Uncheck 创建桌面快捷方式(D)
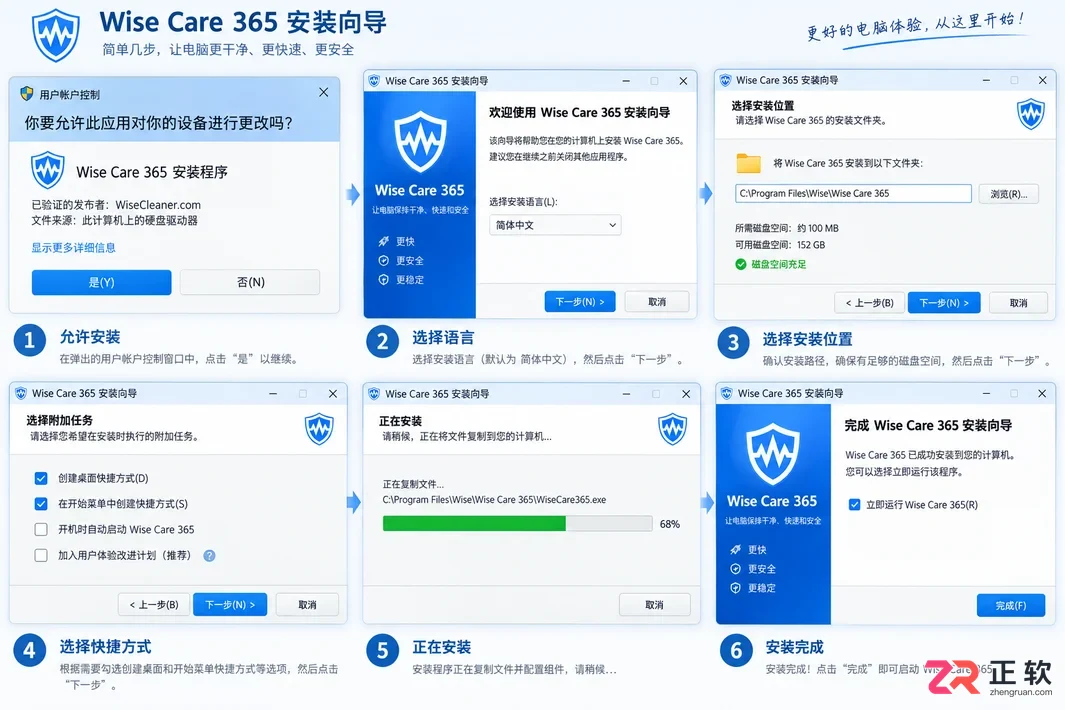The image size is (1065, 710). [x=41, y=478]
